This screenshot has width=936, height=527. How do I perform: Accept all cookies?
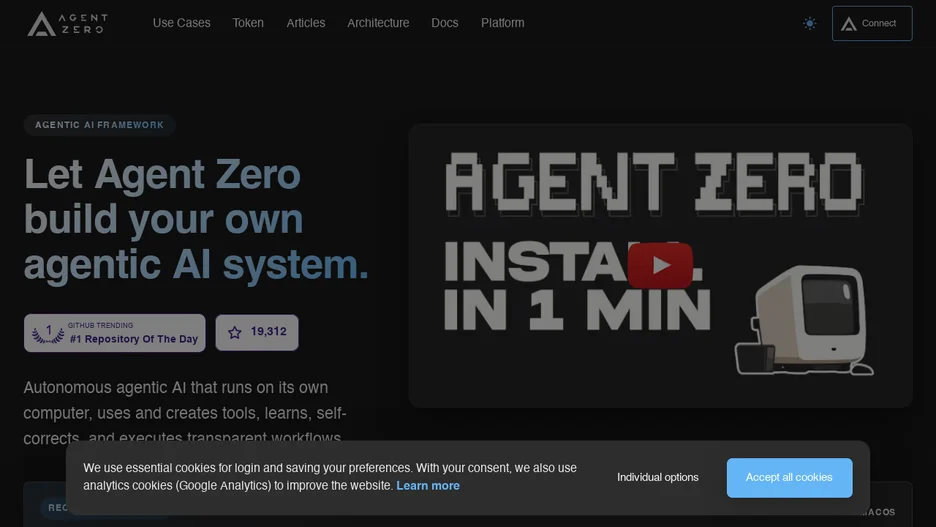789,477
